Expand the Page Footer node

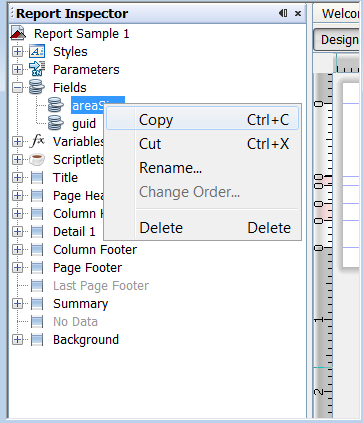point(18,268)
